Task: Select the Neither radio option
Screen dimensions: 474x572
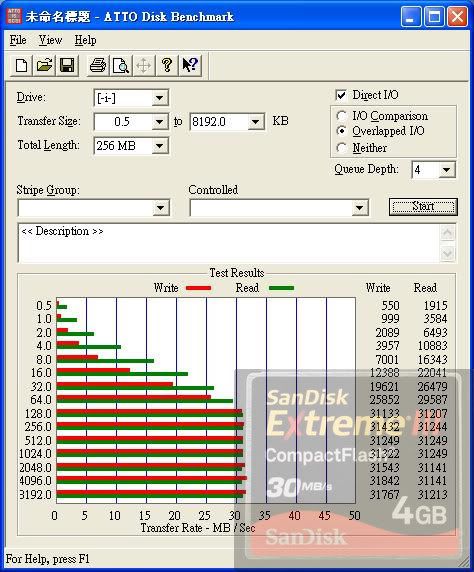Action: click(342, 148)
